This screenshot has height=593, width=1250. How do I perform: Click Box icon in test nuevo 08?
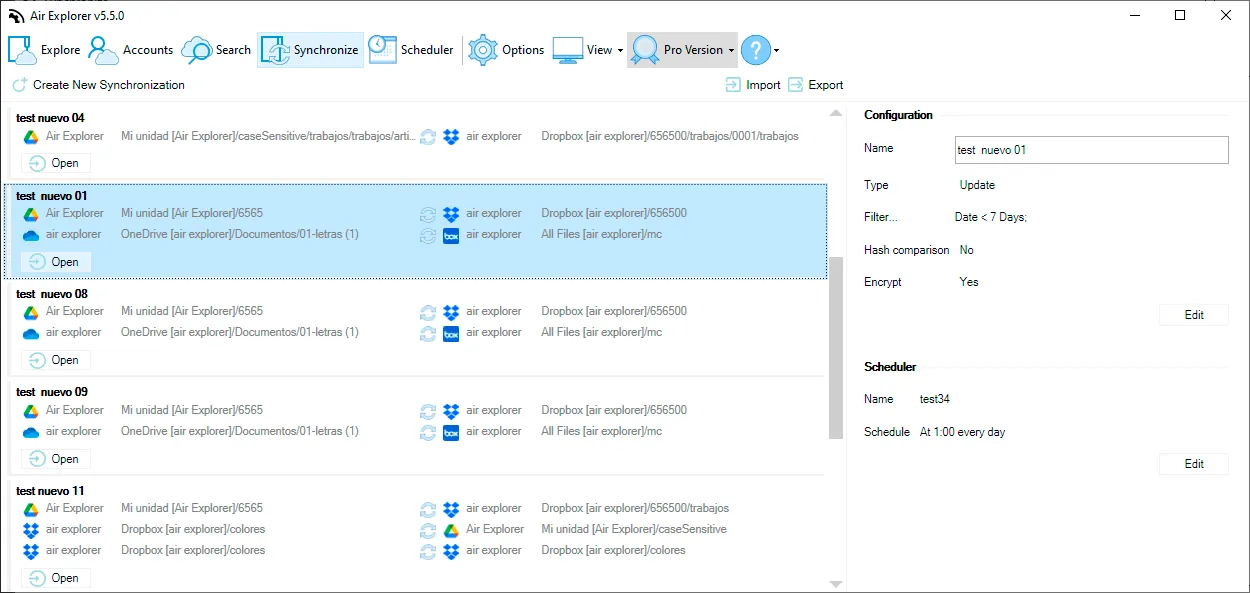pyautogui.click(x=451, y=333)
